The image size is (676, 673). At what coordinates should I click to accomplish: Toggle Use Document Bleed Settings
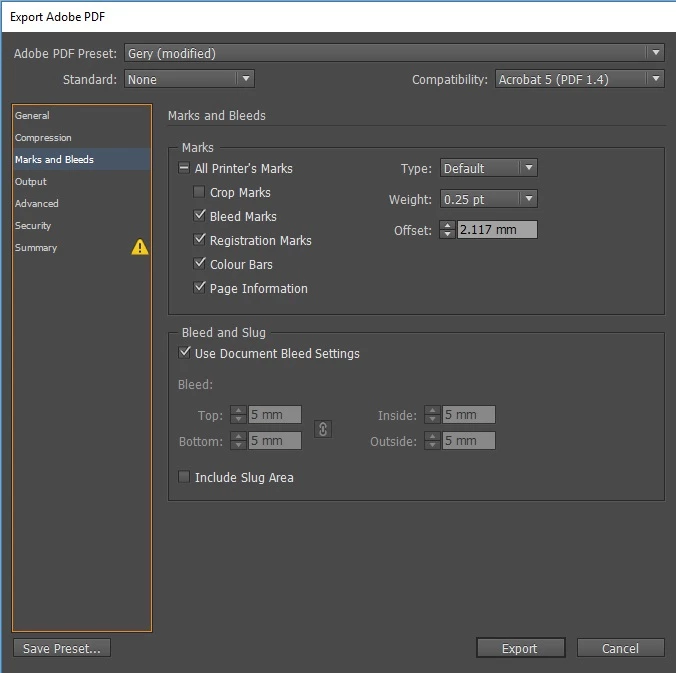184,353
